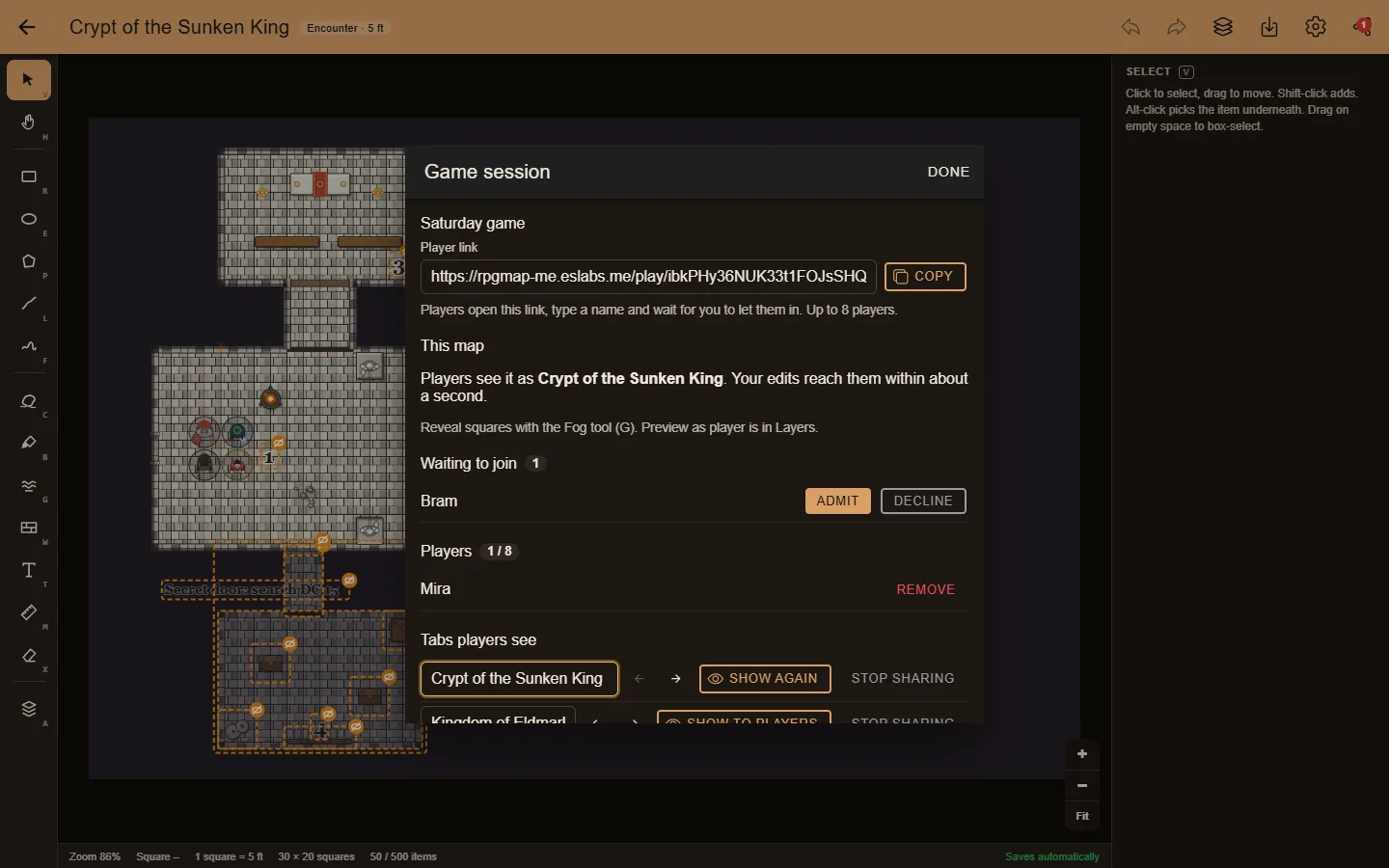Screen dimensions: 1389x868
Task: Activate the Polygon tool
Action: tap(29, 261)
